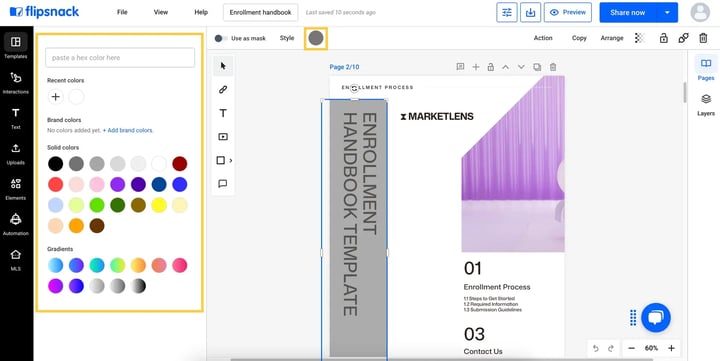Expand the Share now dropdown arrow

[667, 12]
